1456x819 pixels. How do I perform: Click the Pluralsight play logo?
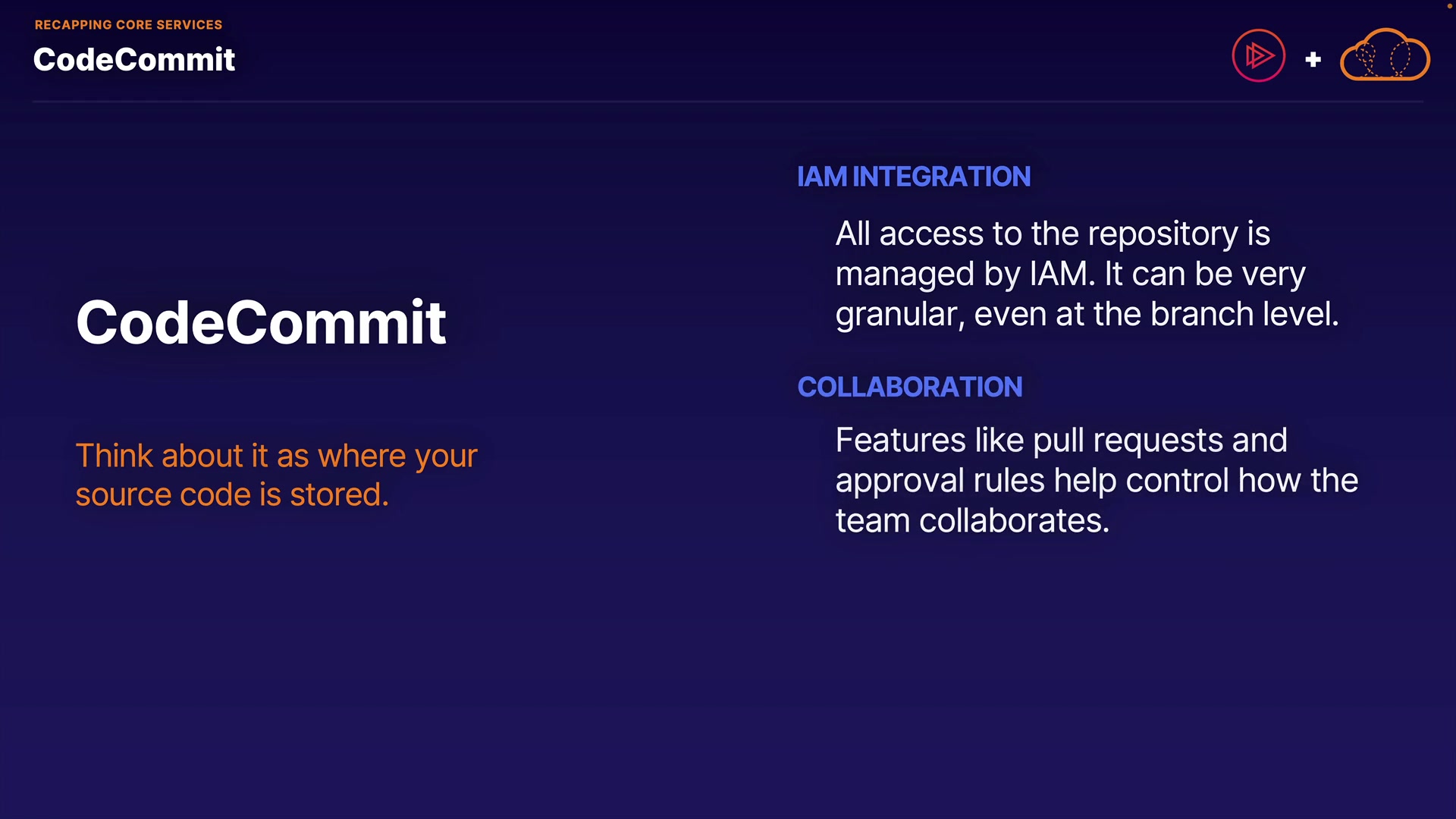[1258, 55]
